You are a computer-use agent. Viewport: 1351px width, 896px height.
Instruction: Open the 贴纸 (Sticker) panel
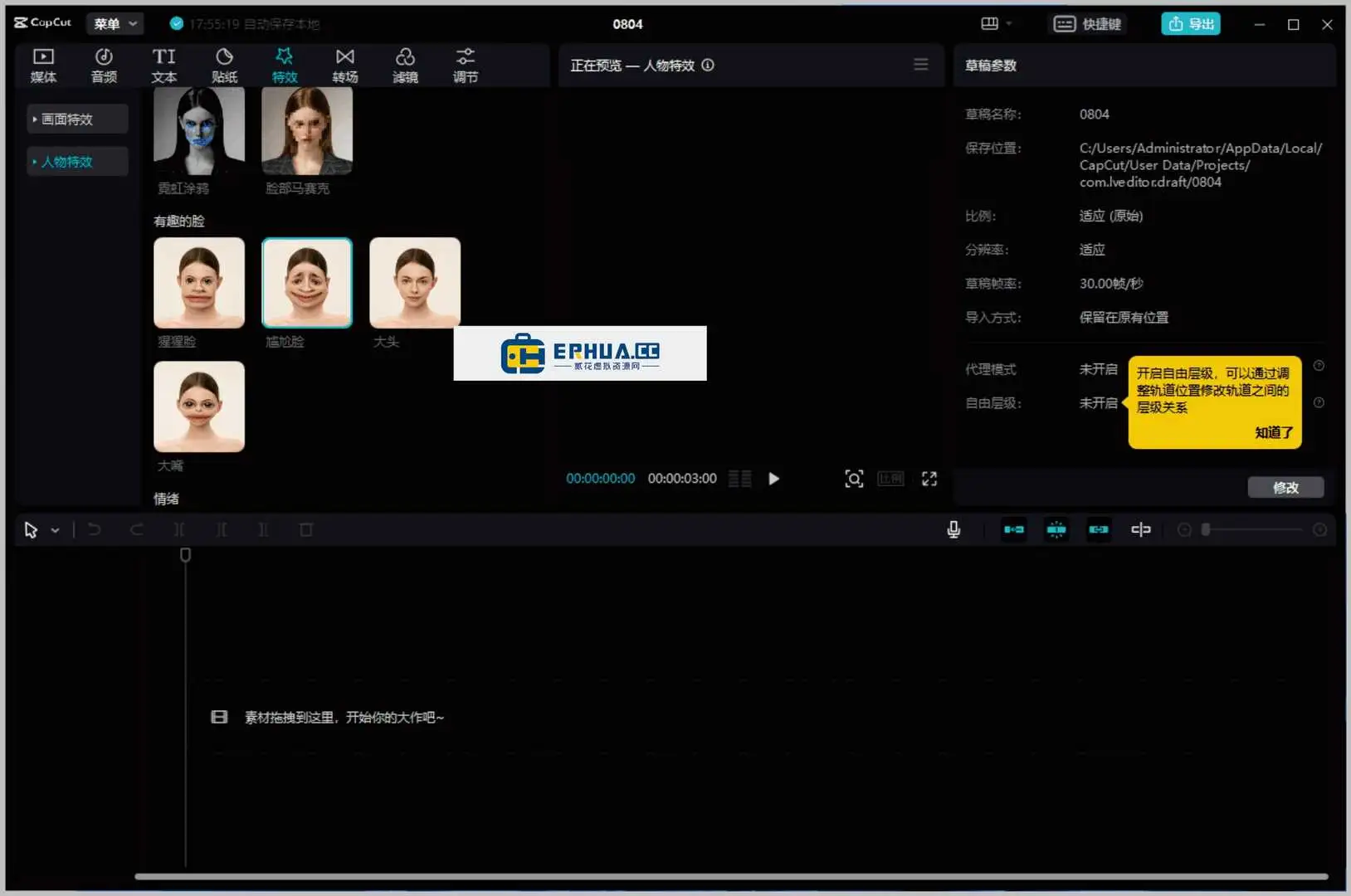point(223,65)
